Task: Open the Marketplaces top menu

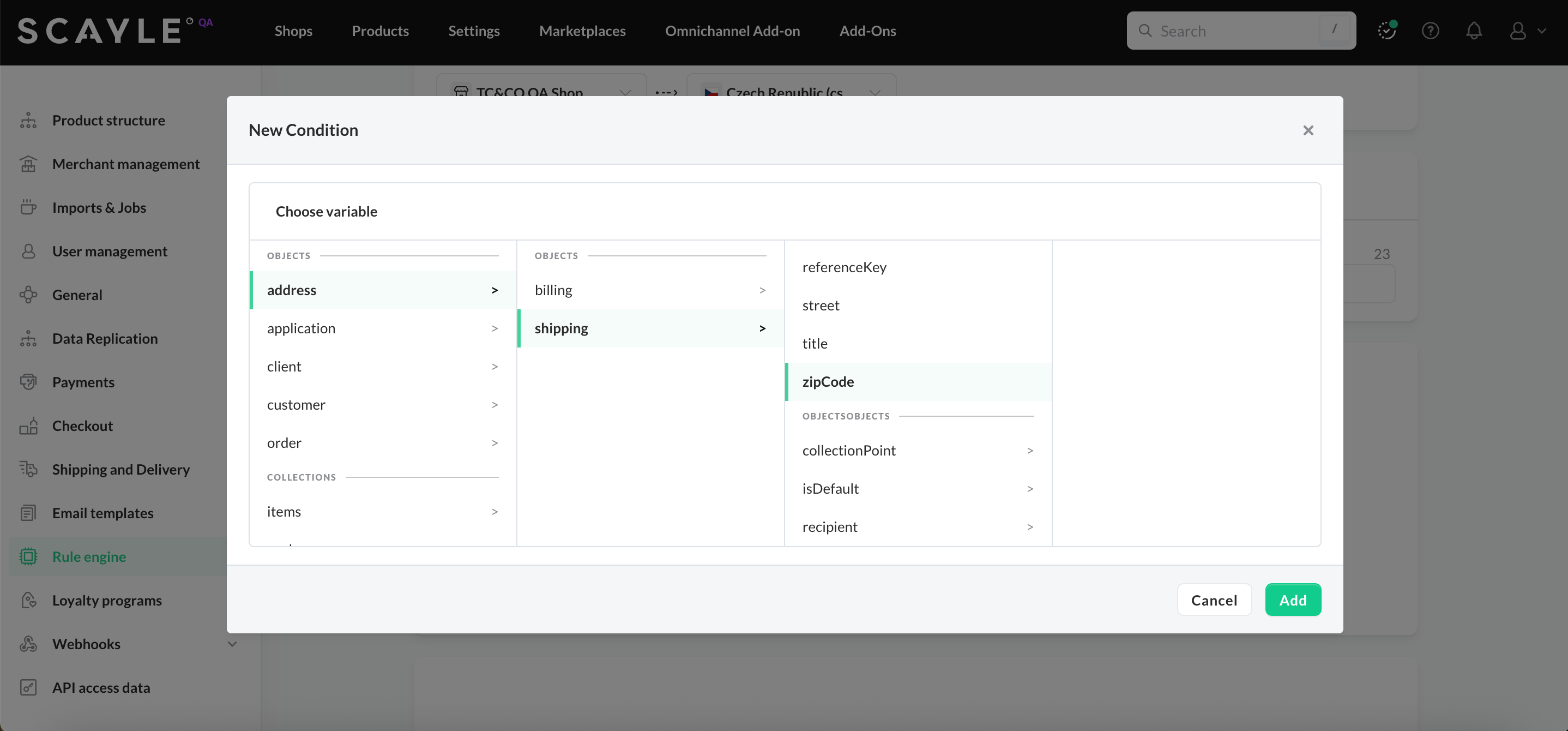Action: (x=582, y=31)
